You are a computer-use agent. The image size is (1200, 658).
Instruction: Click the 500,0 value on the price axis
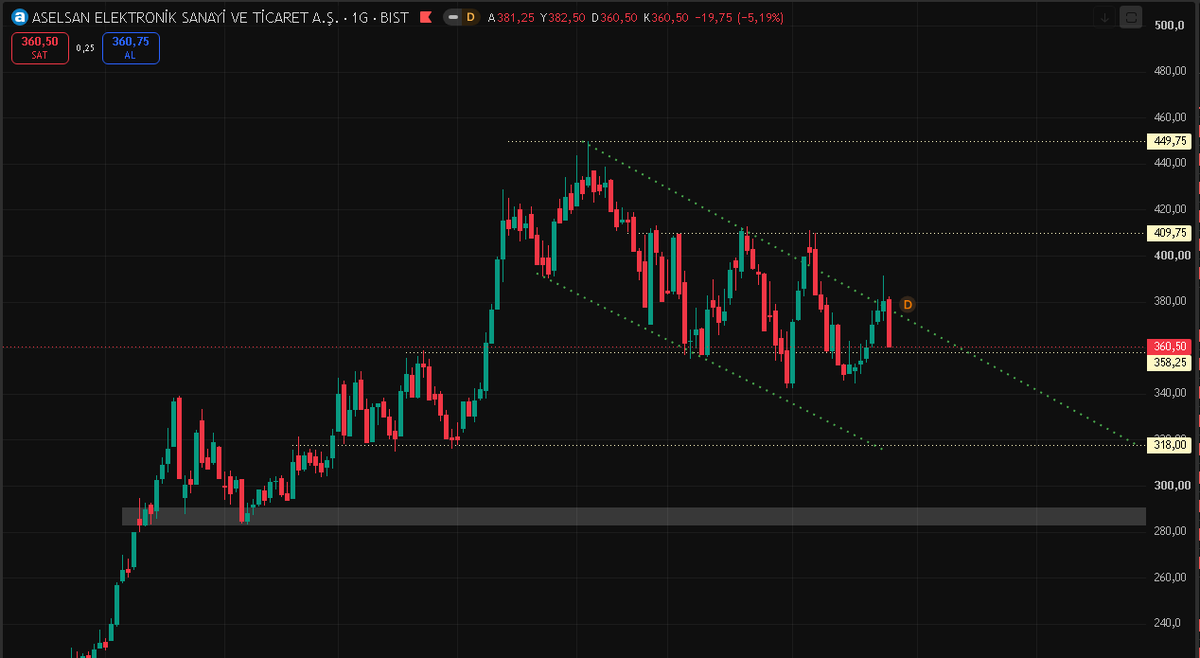click(x=1168, y=25)
